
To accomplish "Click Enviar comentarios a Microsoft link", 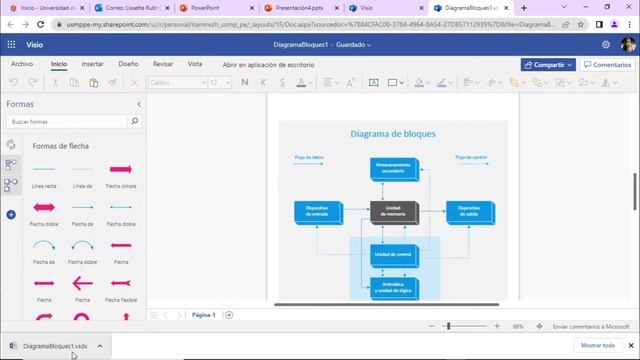I will pos(591,327).
